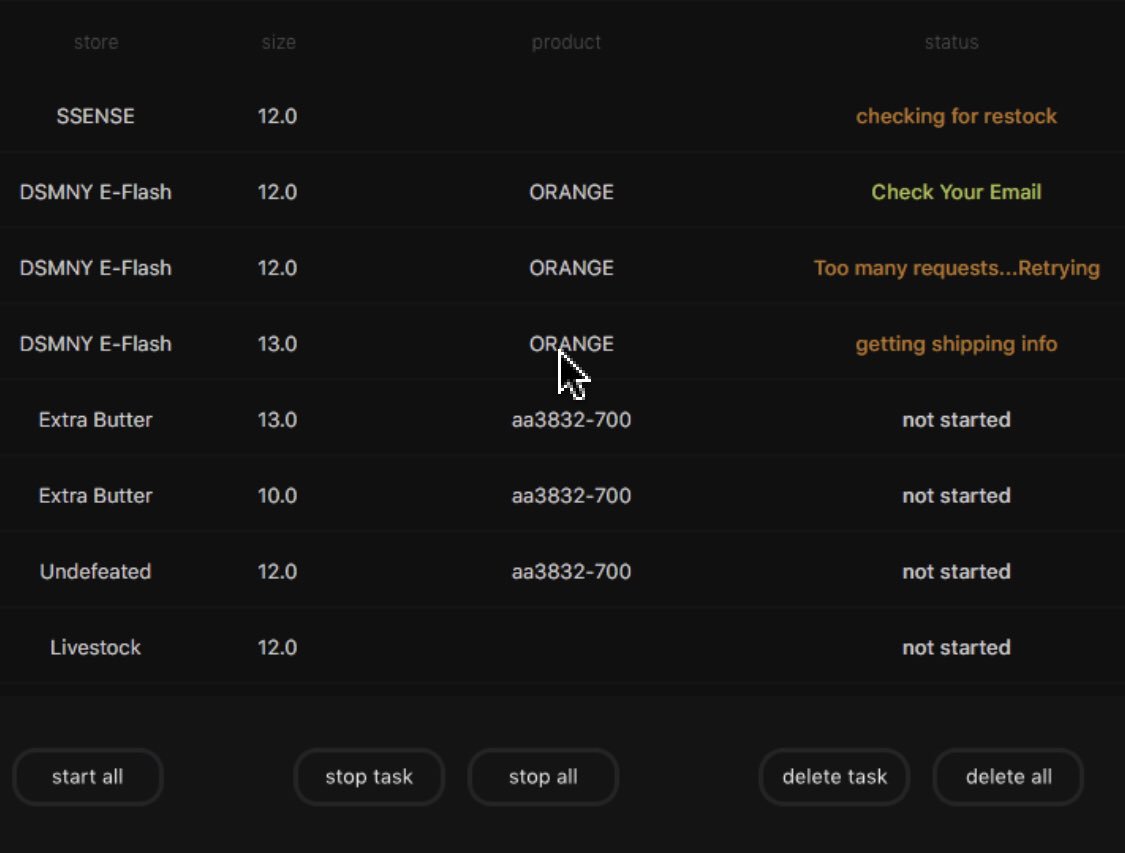
Task: Stop all running tasks
Action: [543, 777]
